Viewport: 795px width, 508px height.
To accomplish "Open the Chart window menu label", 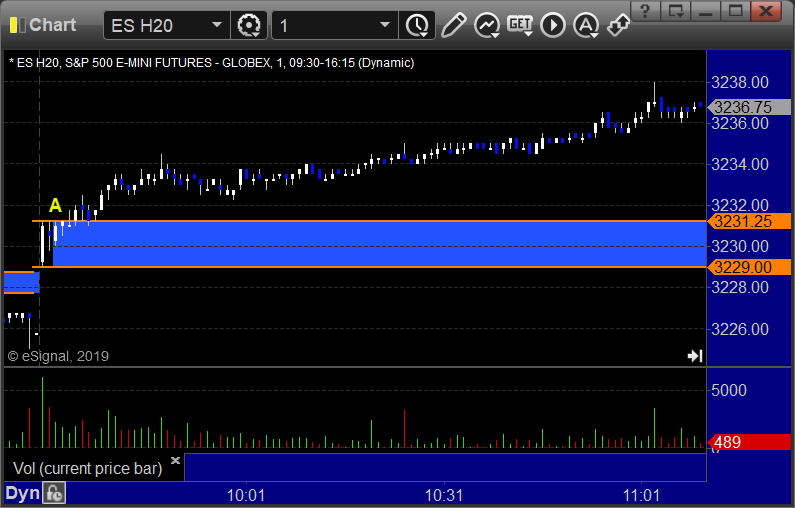I will [52, 25].
